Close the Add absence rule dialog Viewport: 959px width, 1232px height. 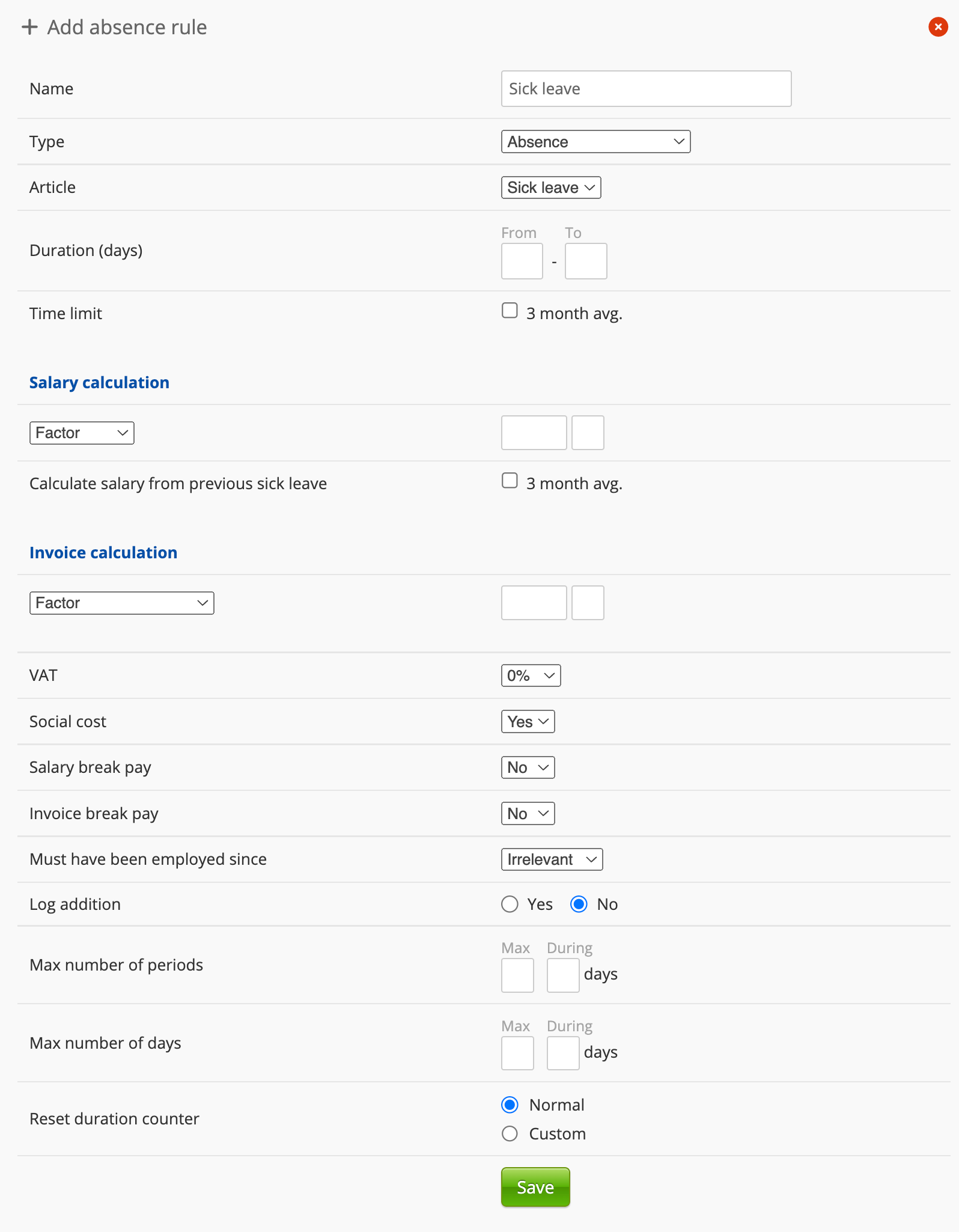(937, 27)
